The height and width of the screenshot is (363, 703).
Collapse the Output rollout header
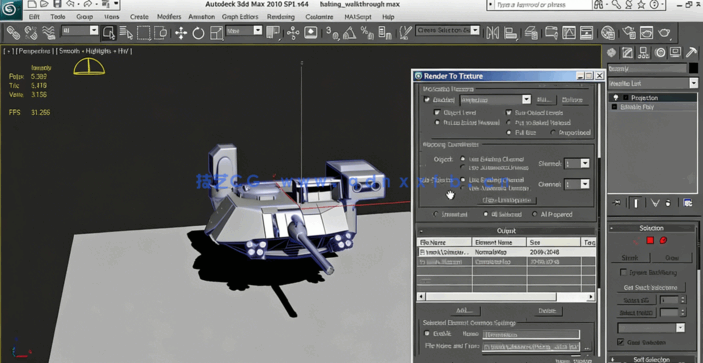(506, 231)
